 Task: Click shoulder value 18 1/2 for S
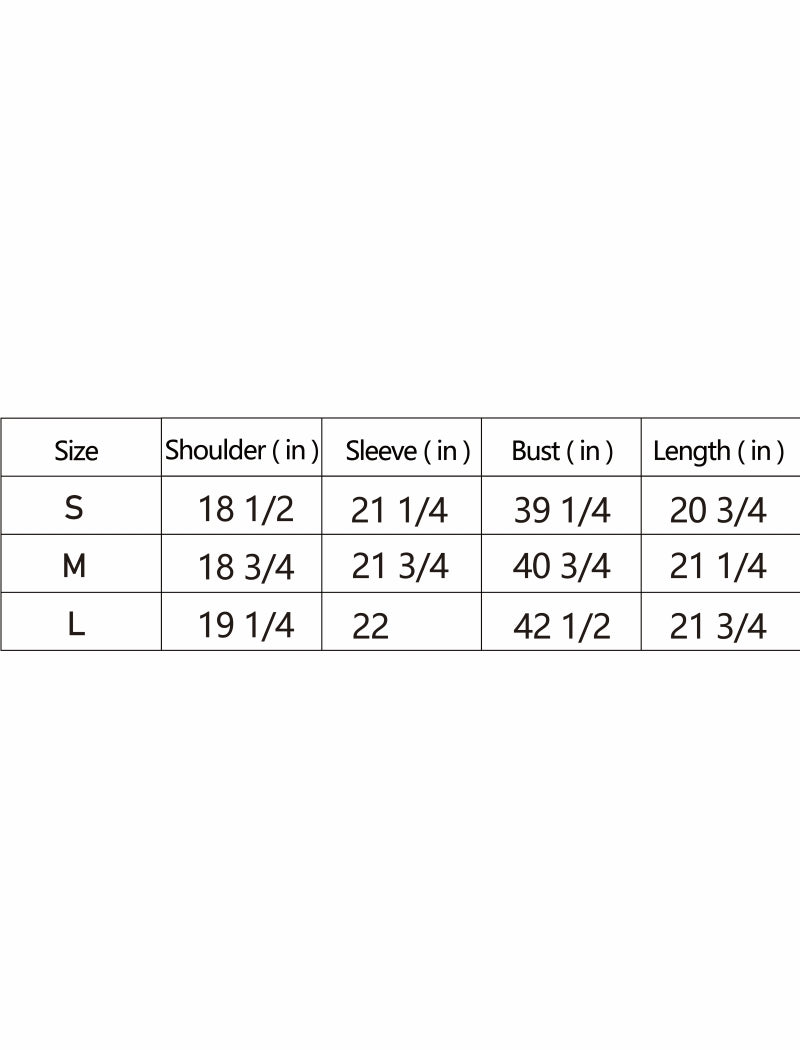(246, 509)
